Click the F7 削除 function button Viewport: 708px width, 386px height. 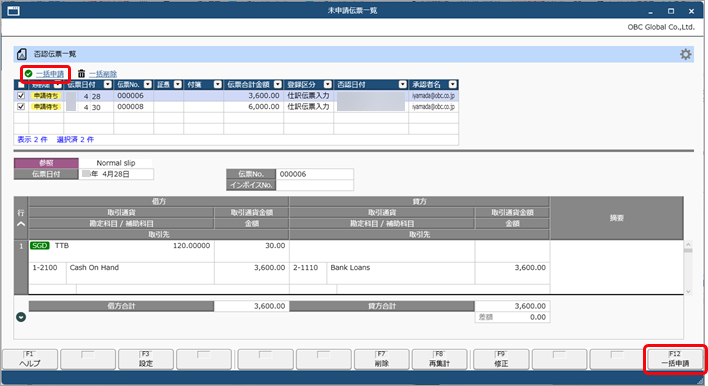point(382,359)
